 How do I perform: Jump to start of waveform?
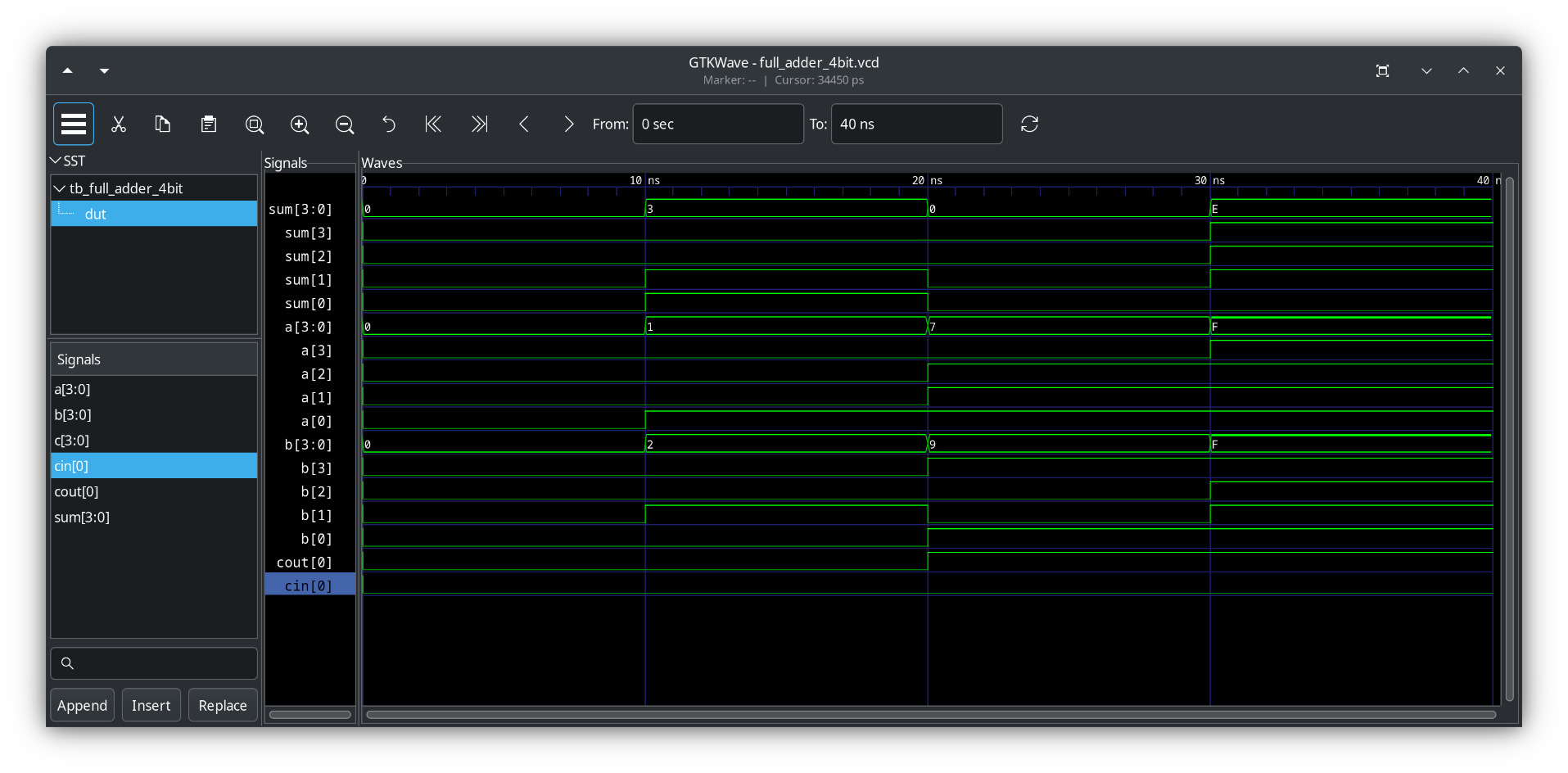[433, 124]
